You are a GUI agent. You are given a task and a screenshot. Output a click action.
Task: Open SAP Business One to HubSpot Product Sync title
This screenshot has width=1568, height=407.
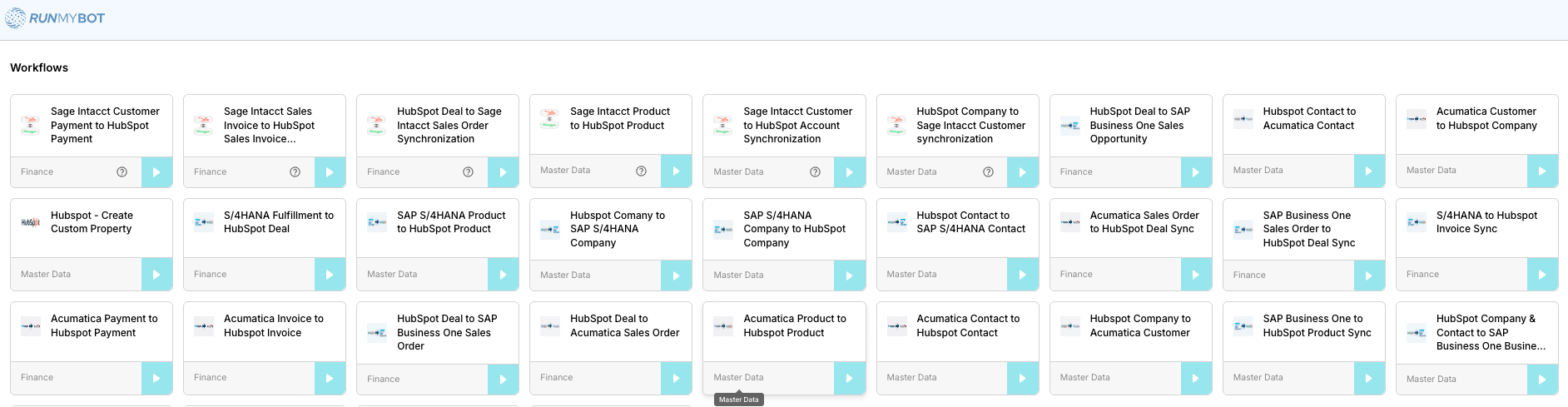pos(1317,325)
